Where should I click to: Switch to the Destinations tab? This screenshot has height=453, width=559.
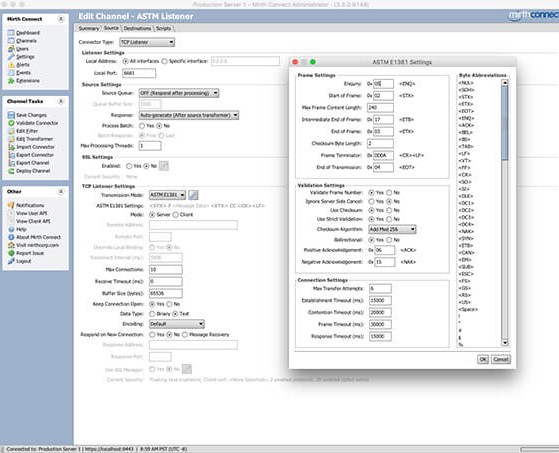point(137,29)
